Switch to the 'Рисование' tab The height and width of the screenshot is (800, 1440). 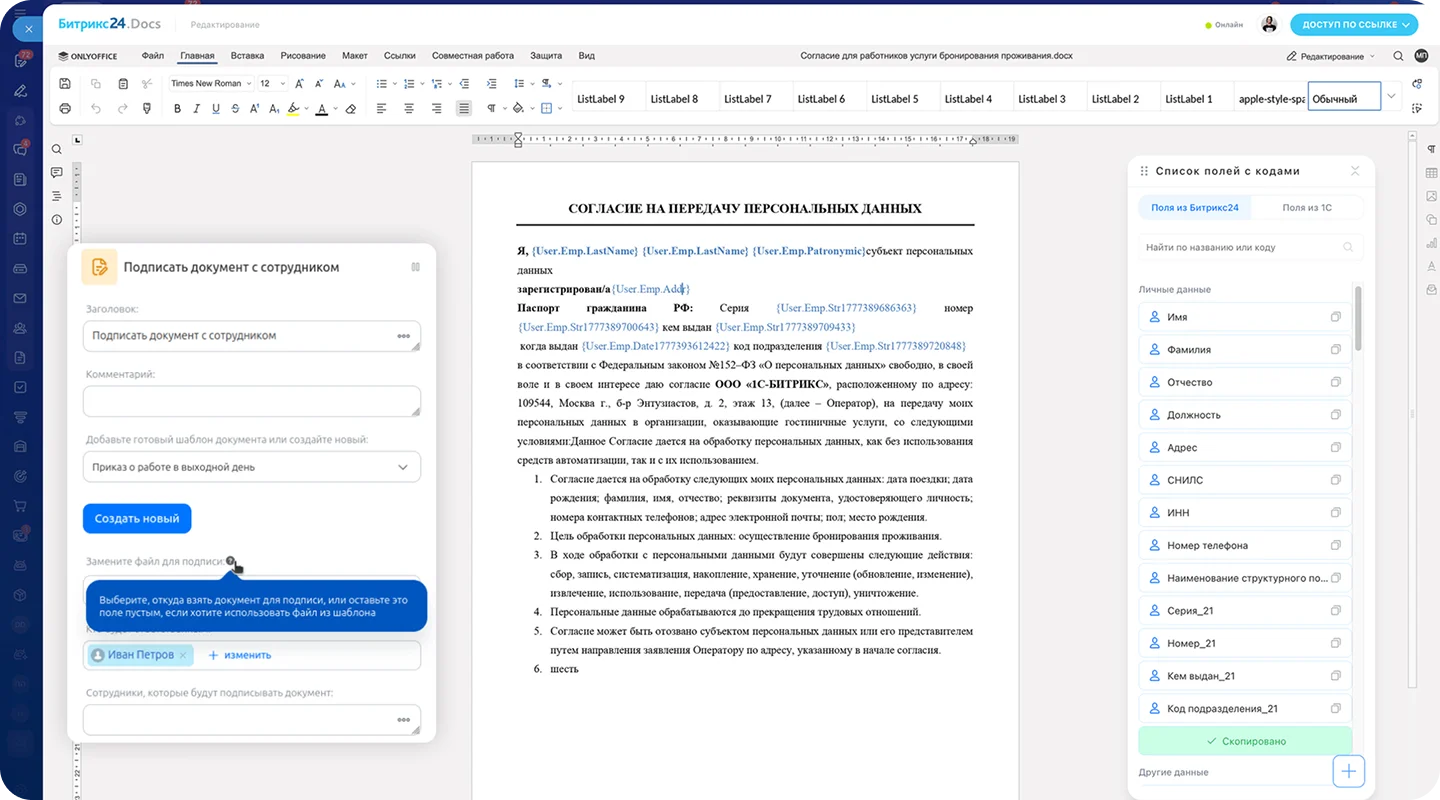303,56
